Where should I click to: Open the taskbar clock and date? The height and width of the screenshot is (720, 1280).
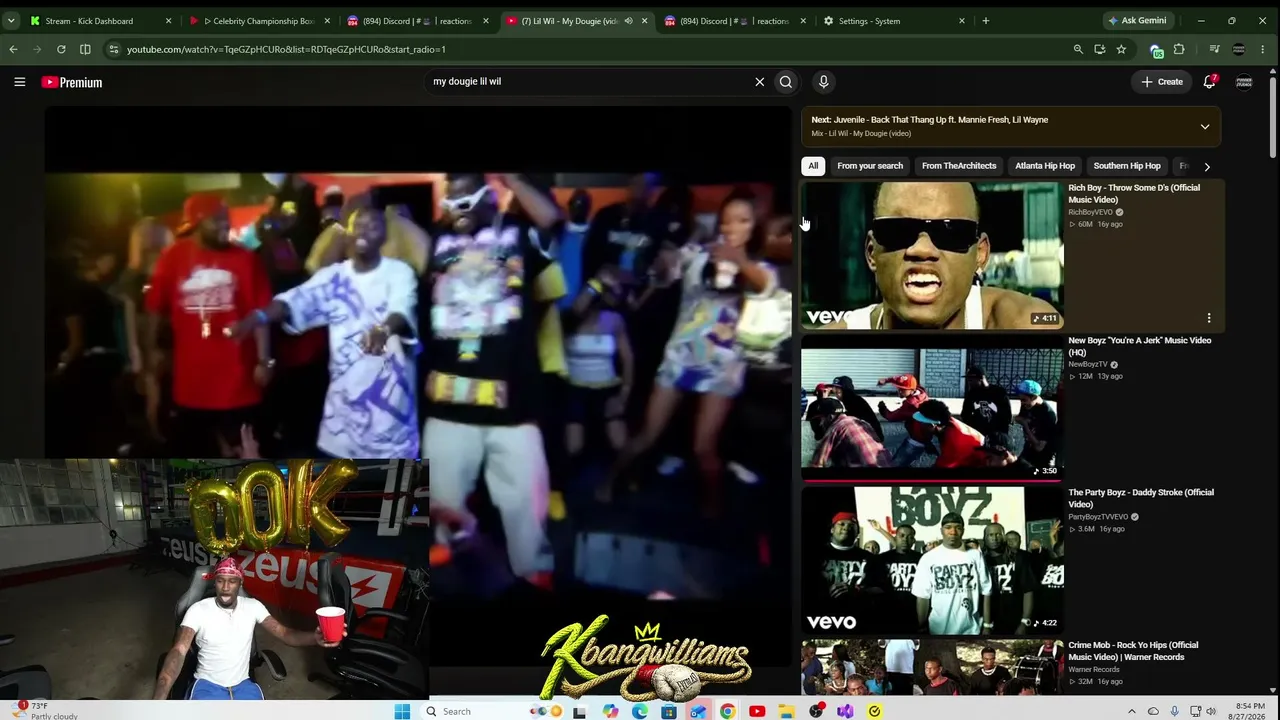[1247, 711]
